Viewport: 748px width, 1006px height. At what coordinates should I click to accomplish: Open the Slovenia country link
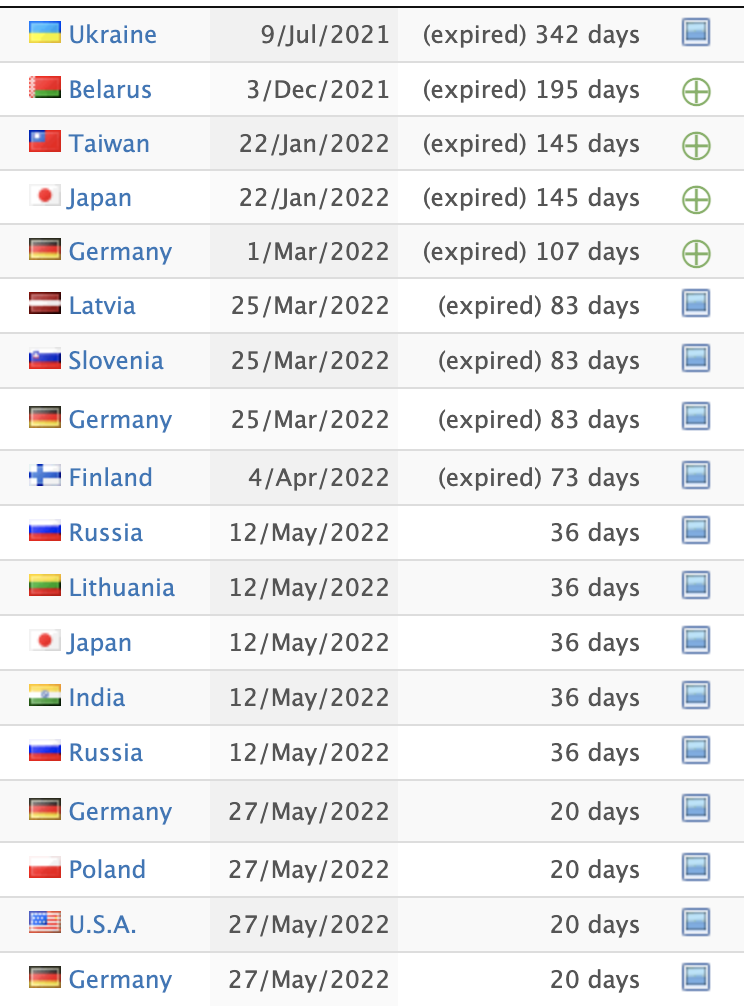[115, 361]
